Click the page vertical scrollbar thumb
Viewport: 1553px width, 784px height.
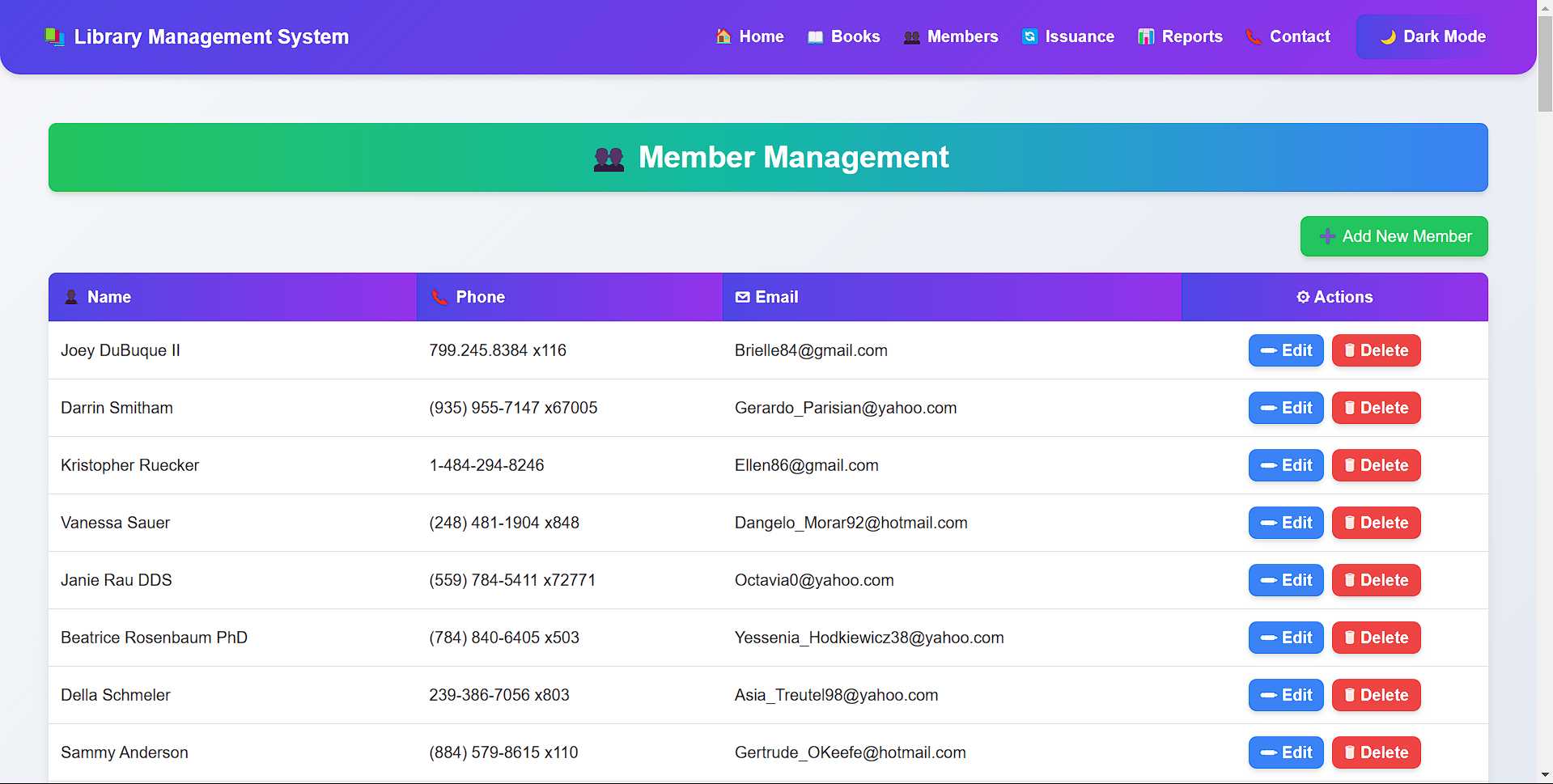pos(1545,63)
